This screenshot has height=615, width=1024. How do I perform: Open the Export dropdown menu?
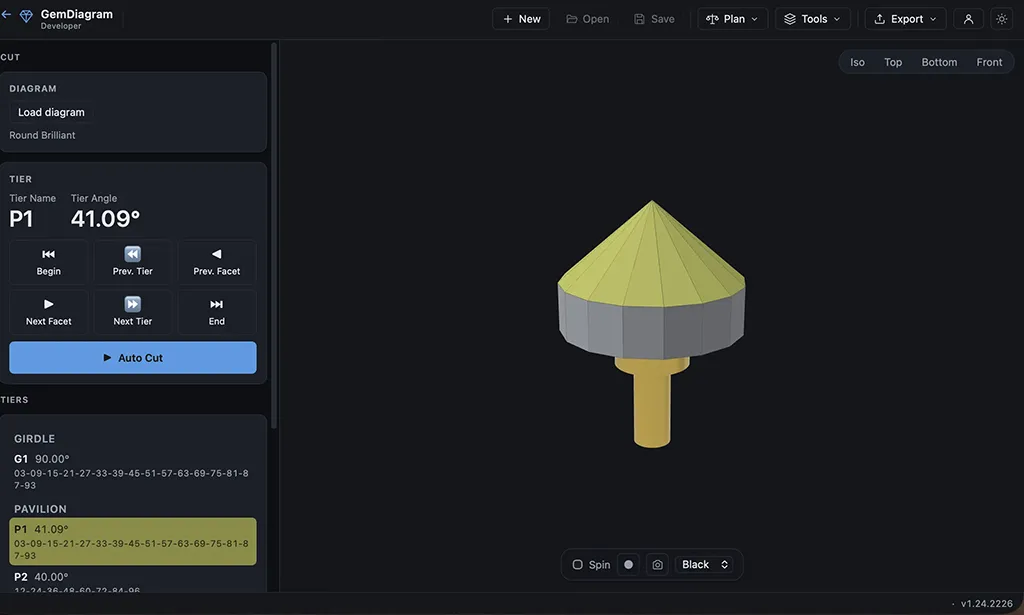click(905, 19)
